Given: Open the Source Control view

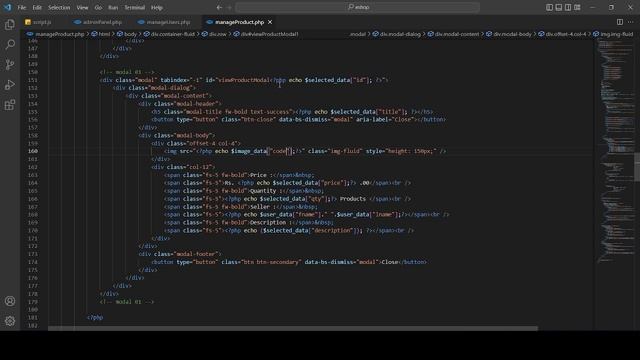Looking at the screenshot, I should tap(10, 64).
